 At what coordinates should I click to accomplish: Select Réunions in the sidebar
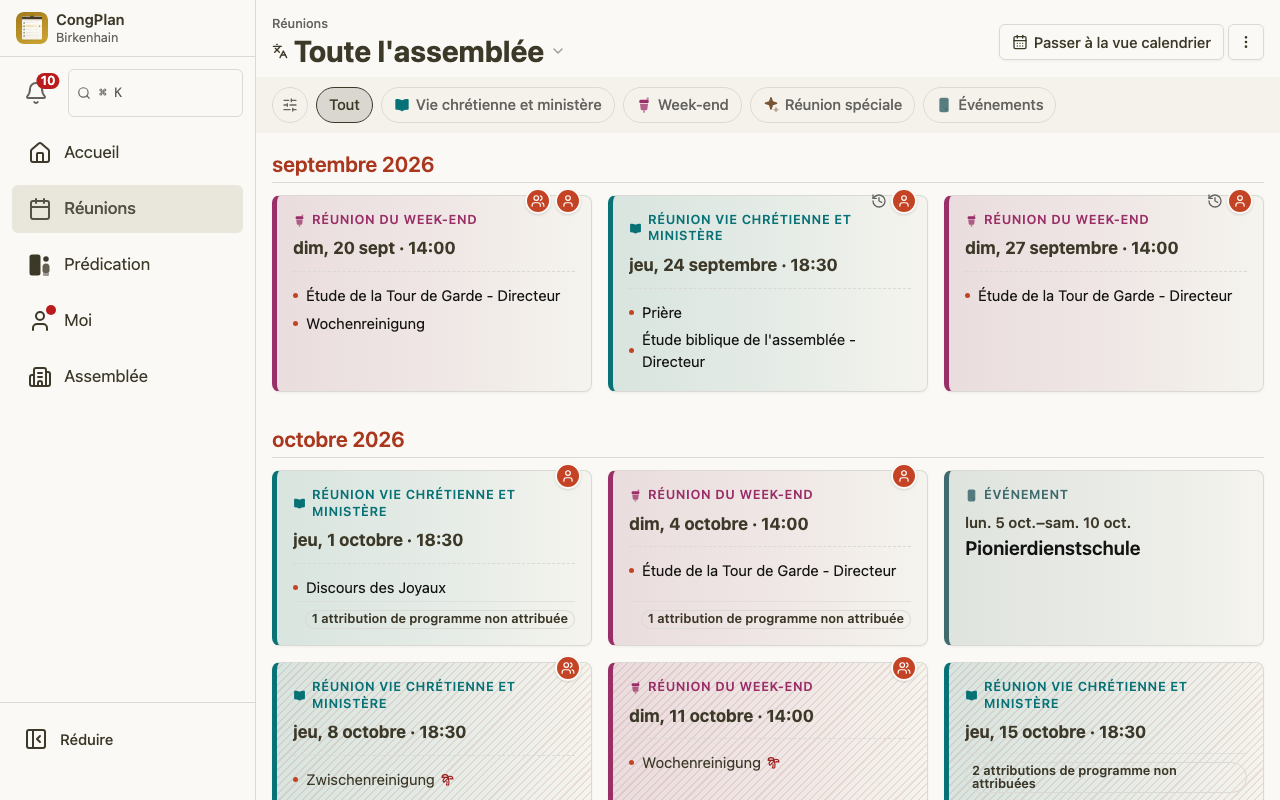[127, 208]
